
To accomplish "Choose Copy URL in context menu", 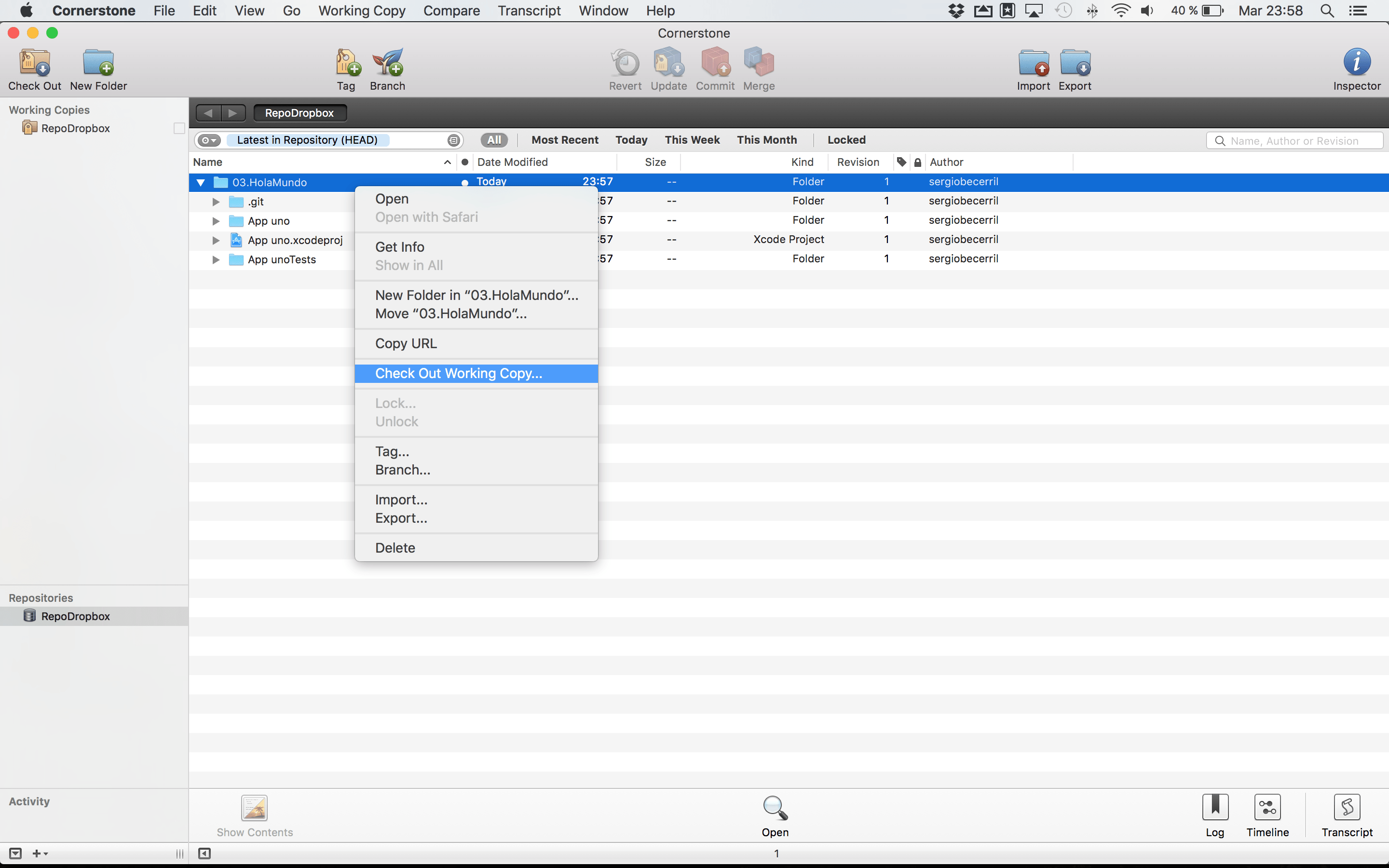I will click(477, 343).
